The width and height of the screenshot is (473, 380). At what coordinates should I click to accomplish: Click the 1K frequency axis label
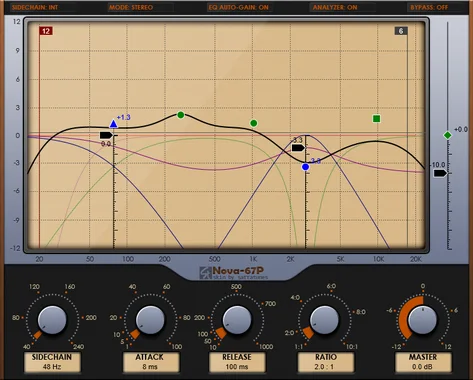[x=253, y=259]
